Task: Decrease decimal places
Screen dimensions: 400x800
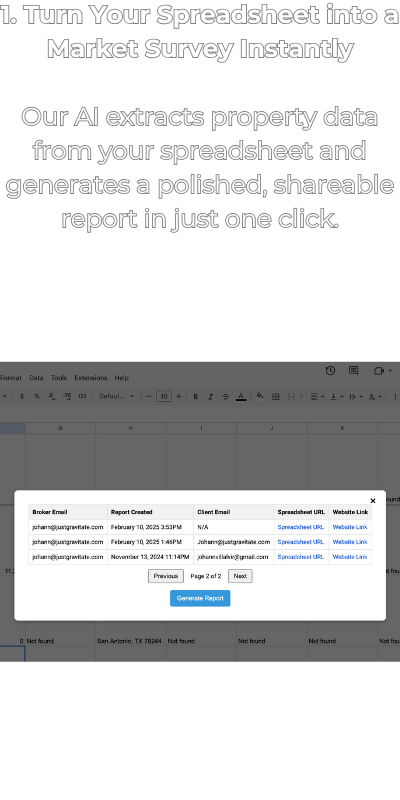Action: (x=52, y=396)
